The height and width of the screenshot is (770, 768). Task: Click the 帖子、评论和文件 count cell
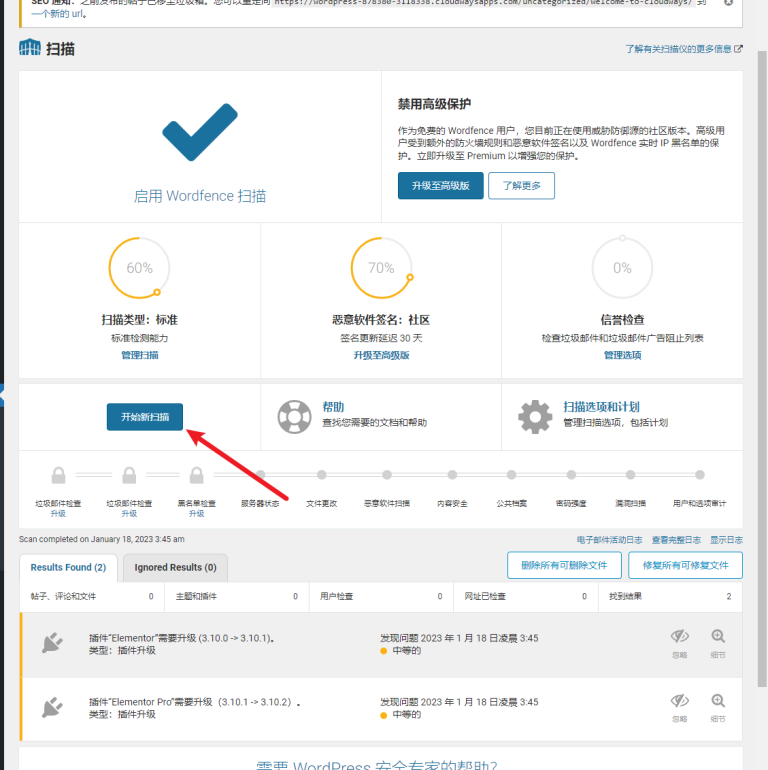click(92, 596)
